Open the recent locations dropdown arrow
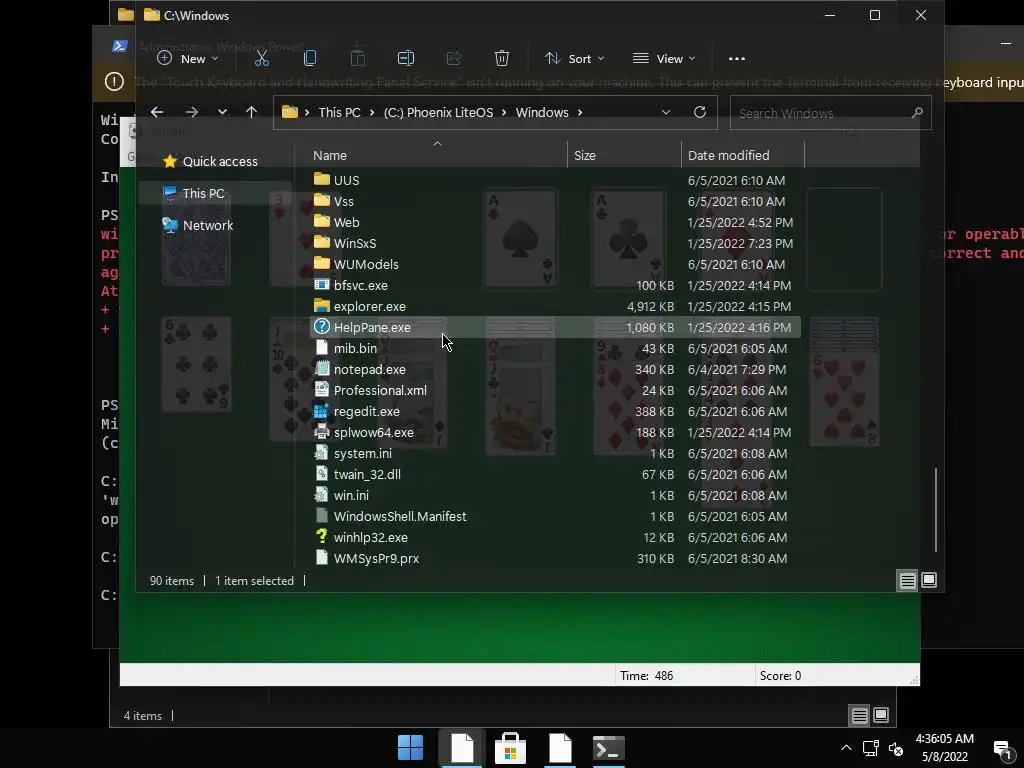The width and height of the screenshot is (1024, 768). [222, 112]
